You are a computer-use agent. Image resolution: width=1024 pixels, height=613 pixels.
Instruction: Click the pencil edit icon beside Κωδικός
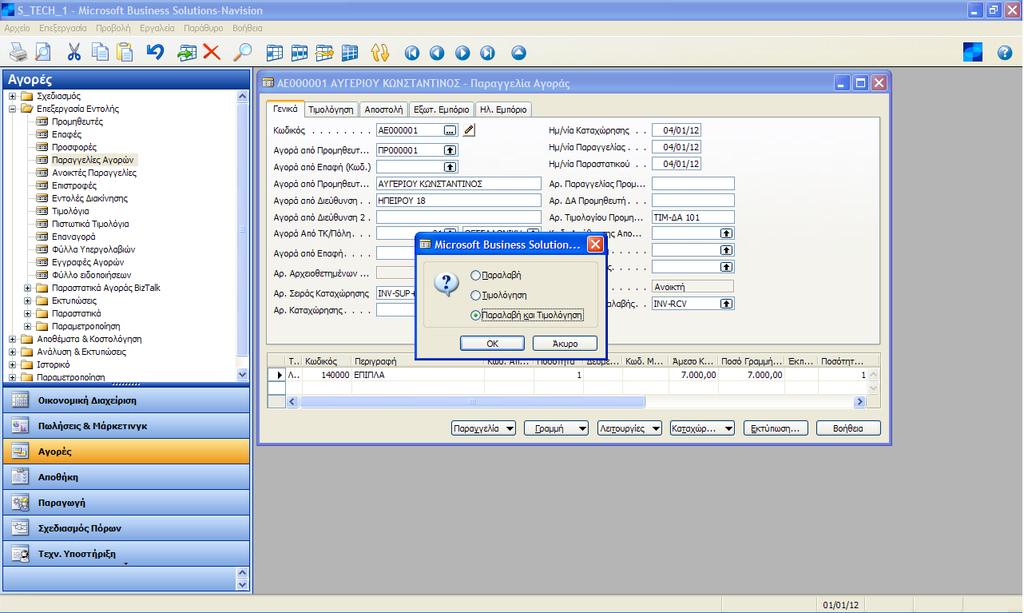(469, 131)
